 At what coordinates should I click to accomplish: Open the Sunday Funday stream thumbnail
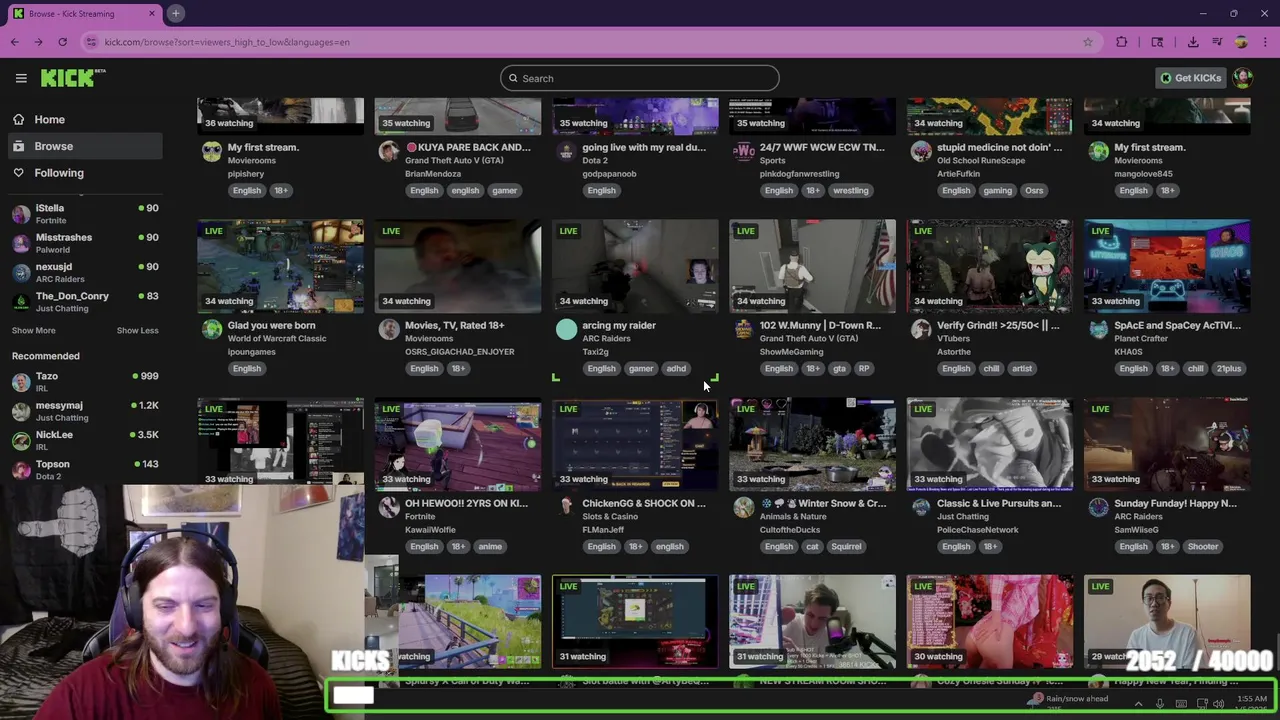tap(1167, 444)
